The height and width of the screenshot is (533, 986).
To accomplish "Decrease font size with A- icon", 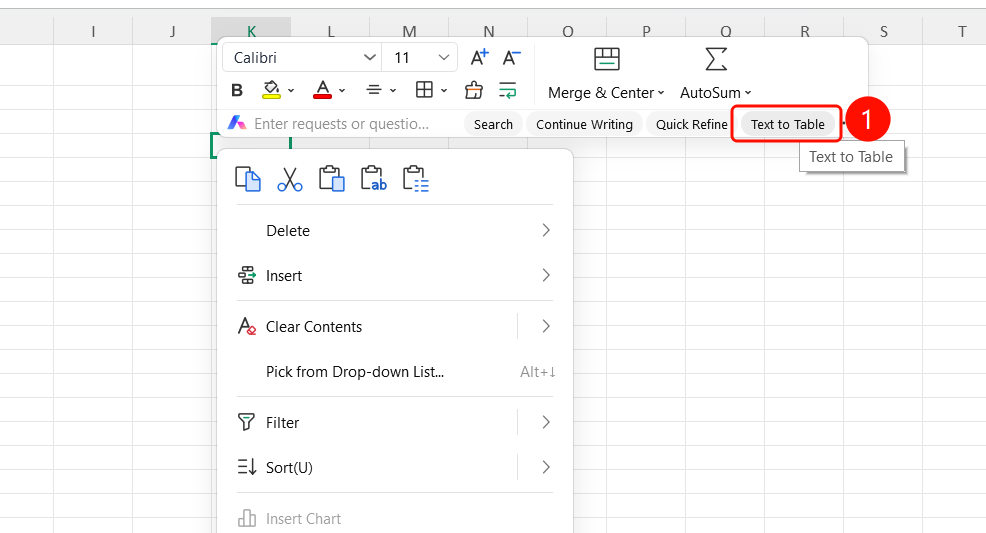I will point(512,57).
